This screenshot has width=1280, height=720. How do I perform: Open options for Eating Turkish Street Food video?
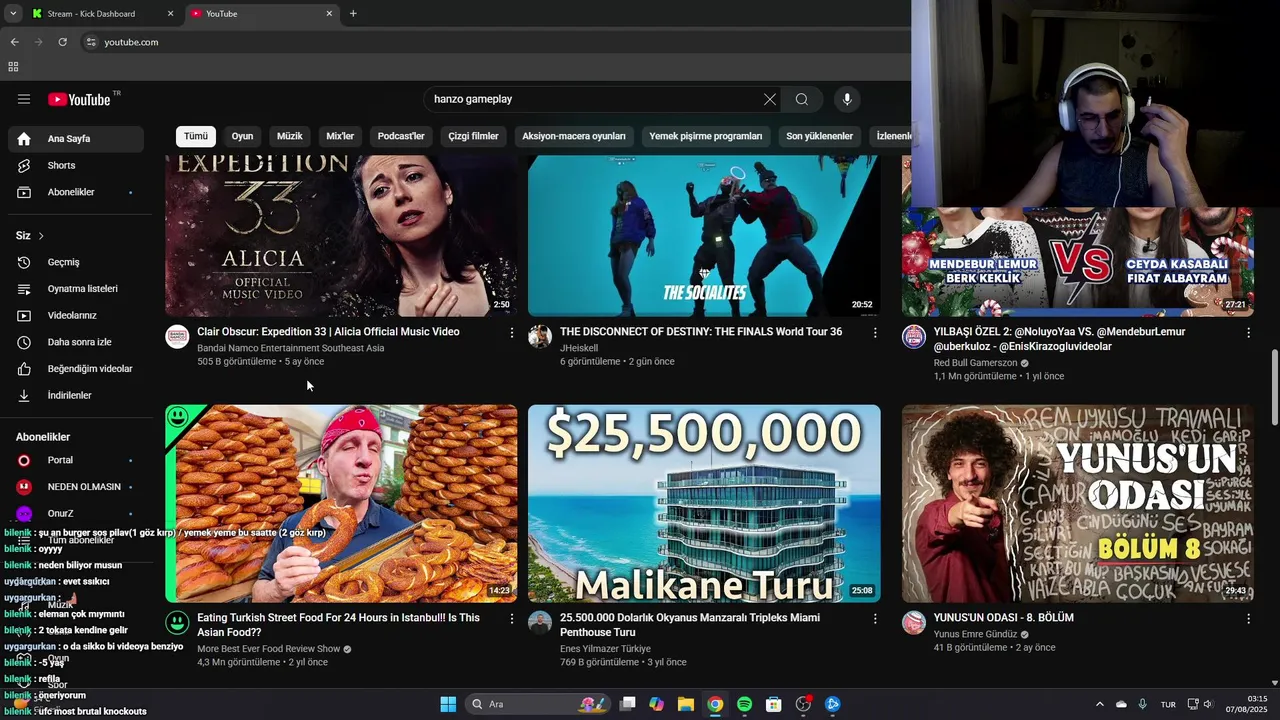tap(512, 619)
